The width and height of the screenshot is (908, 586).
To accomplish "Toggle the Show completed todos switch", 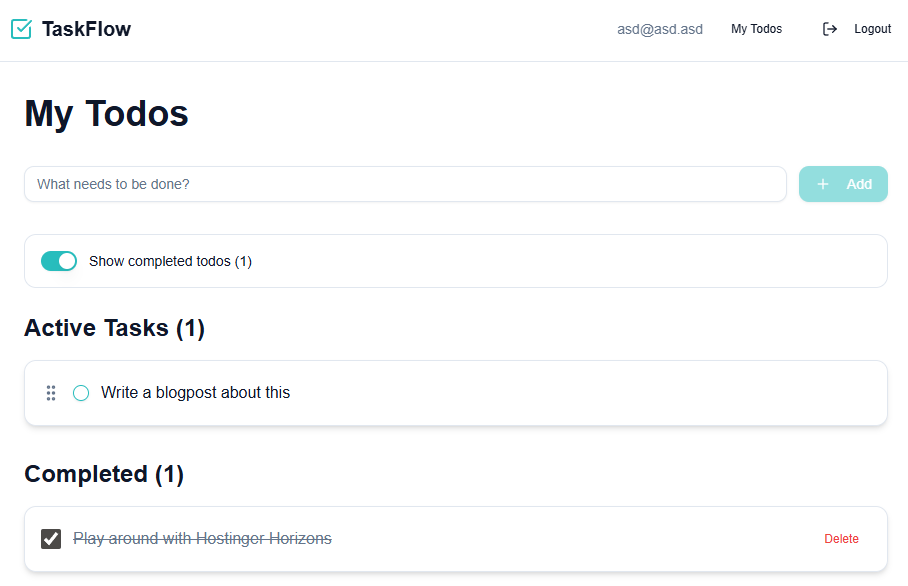I will point(59,261).
